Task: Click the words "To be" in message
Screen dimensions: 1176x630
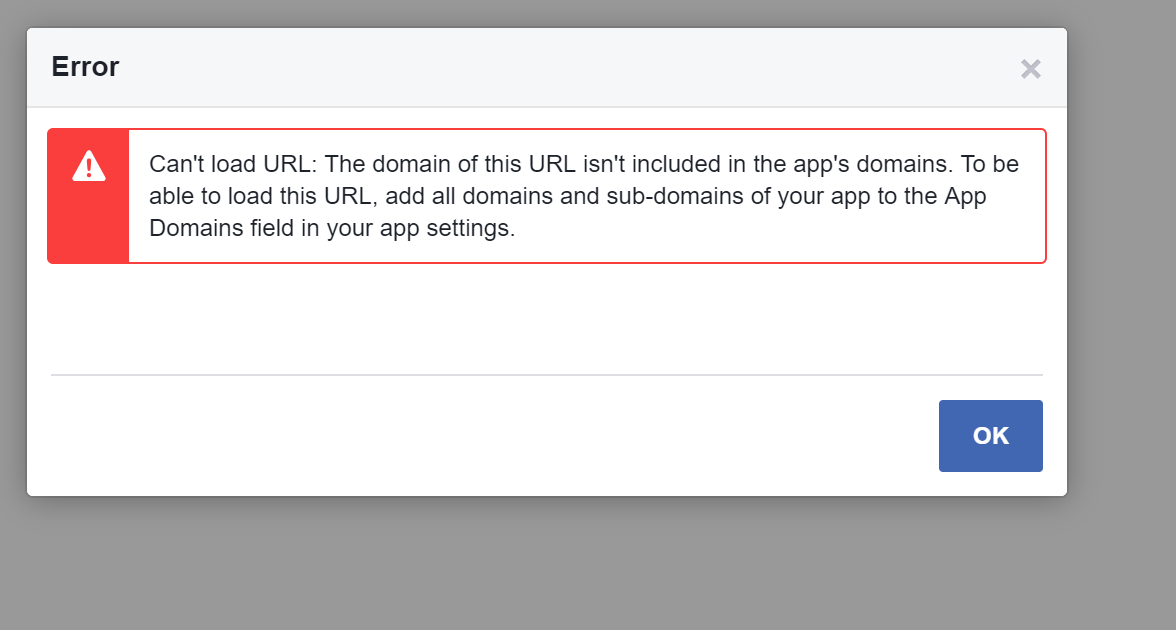Action: pos(989,164)
